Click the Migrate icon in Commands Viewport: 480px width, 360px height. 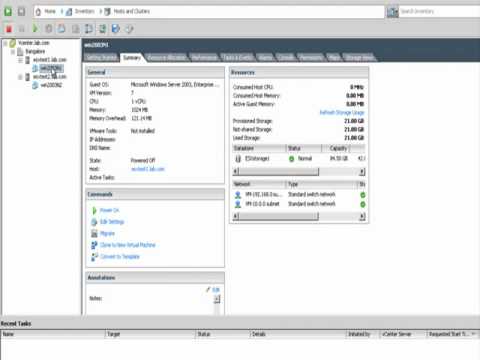pyautogui.click(x=94, y=234)
